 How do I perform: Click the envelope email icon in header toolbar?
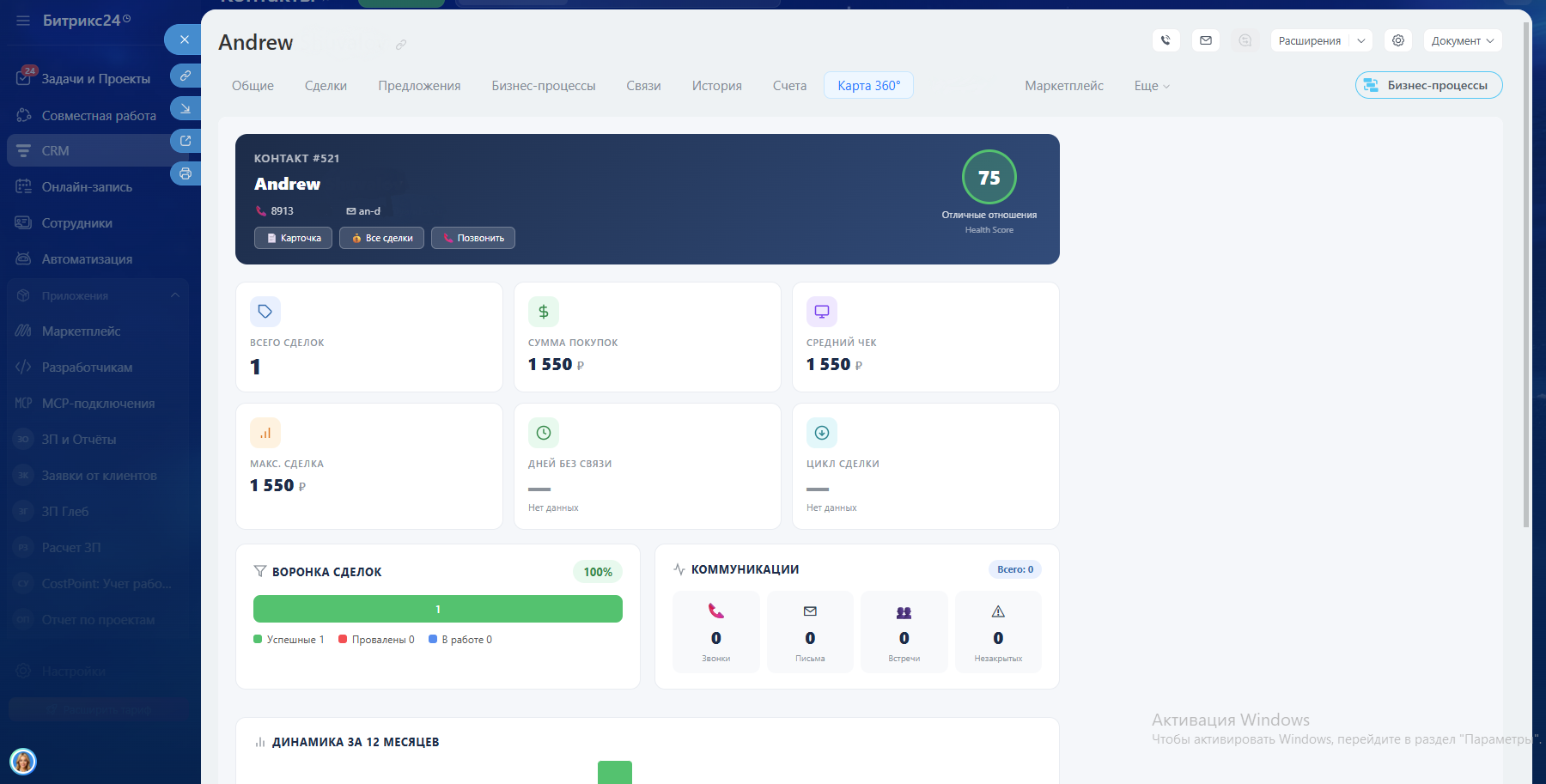[x=1206, y=40]
